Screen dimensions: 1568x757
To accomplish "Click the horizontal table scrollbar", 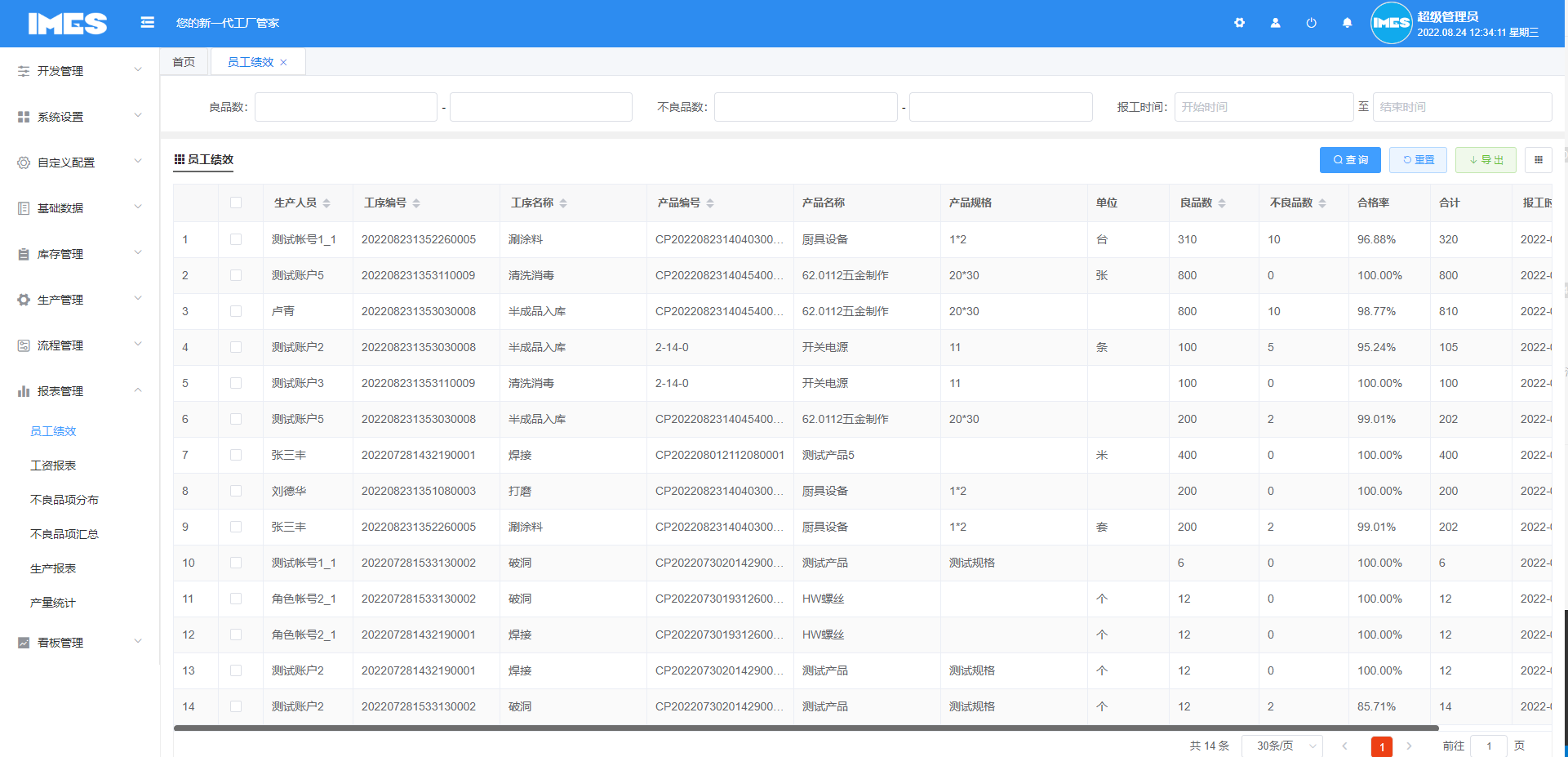I will pos(806,728).
